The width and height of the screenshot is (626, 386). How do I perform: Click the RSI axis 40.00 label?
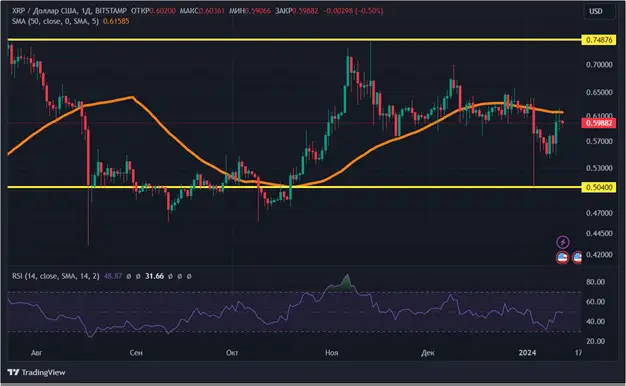pos(595,321)
